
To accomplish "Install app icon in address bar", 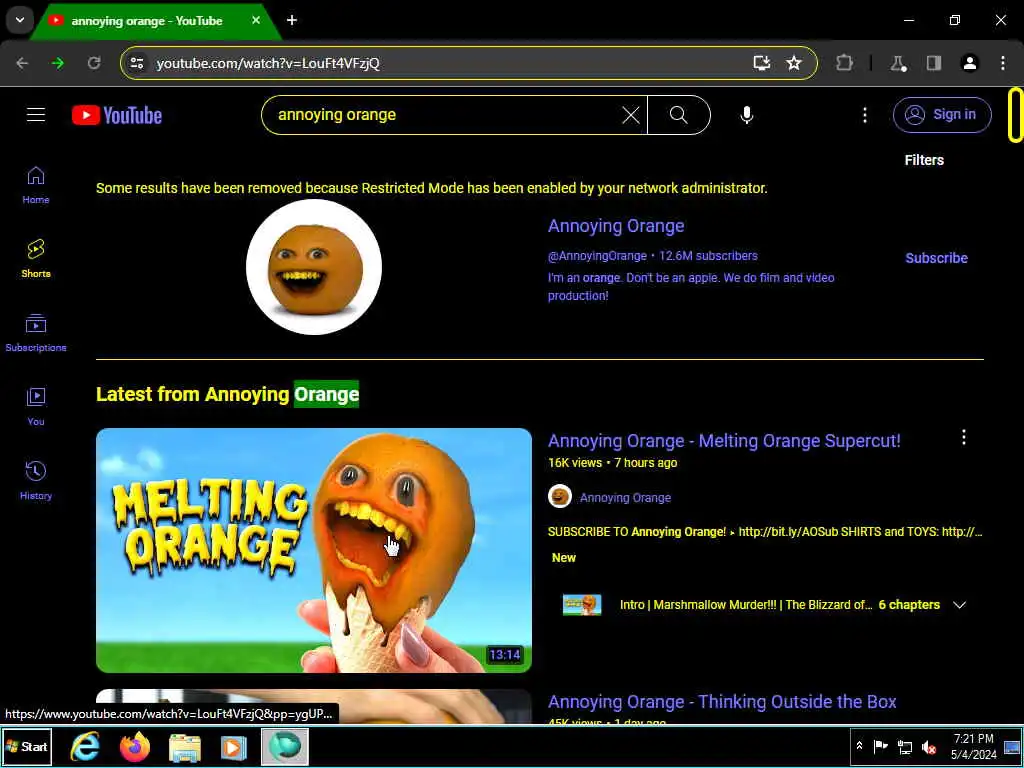I will [761, 63].
